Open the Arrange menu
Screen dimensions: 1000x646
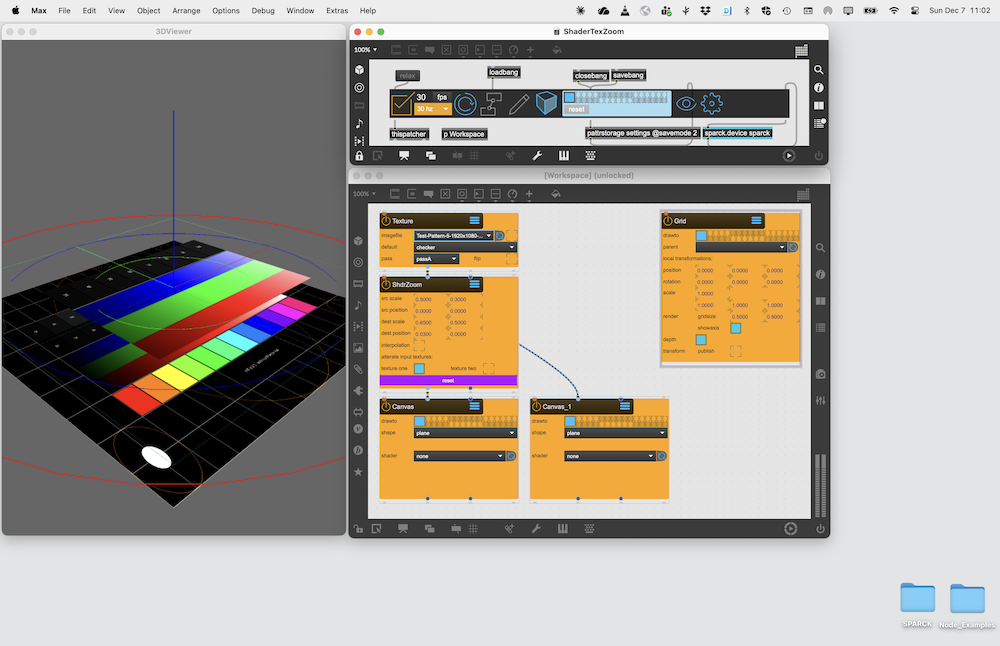(x=185, y=10)
